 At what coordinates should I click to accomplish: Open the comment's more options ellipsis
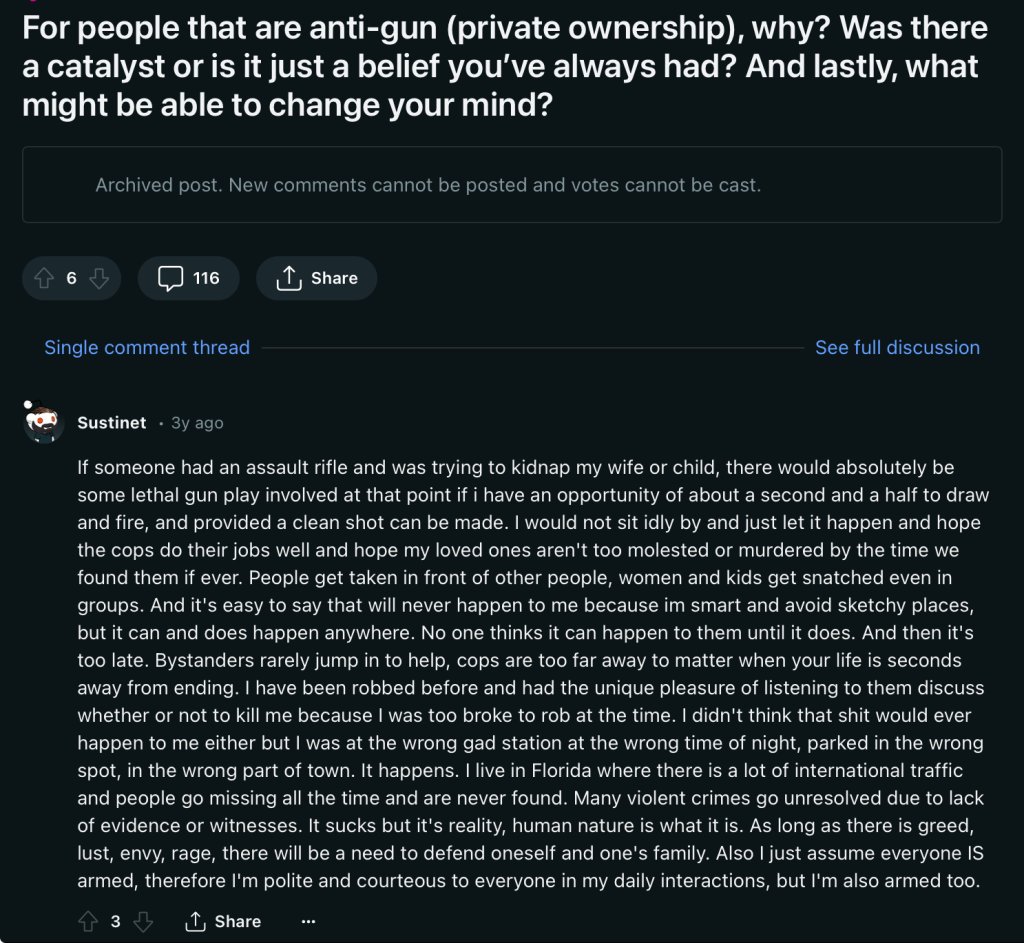[x=308, y=921]
